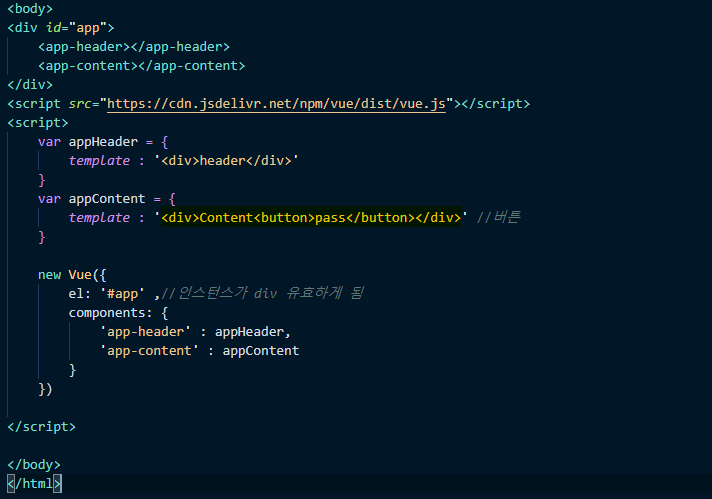The width and height of the screenshot is (712, 499).
Task: Click the closing </div> tag line
Action: coord(30,85)
